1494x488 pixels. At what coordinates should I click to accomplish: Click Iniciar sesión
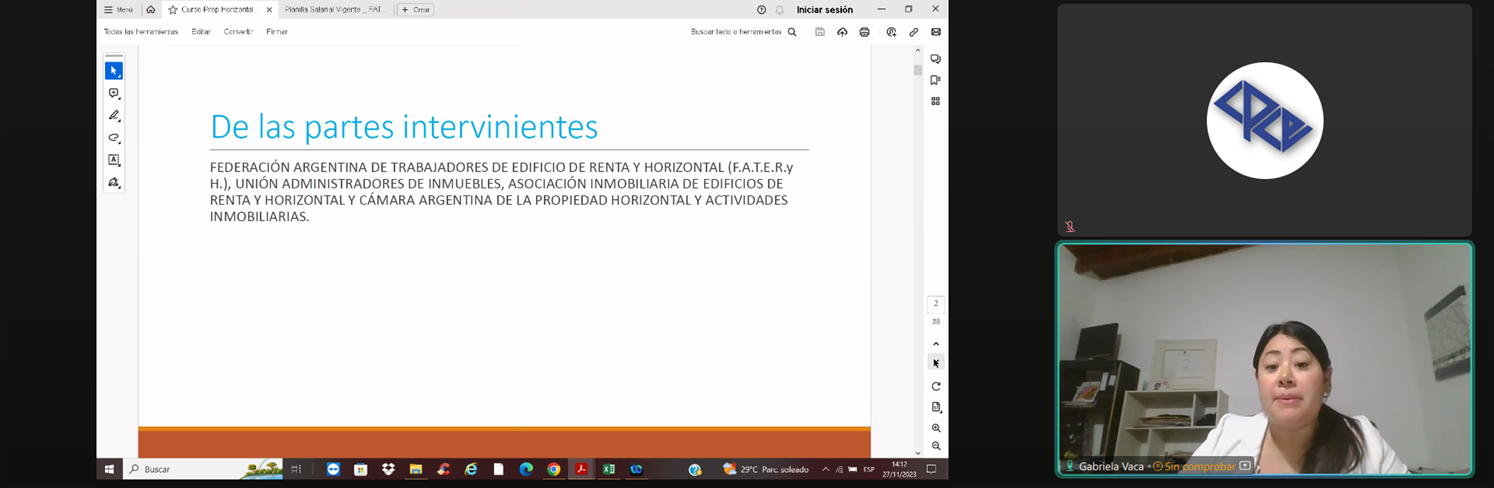click(825, 9)
